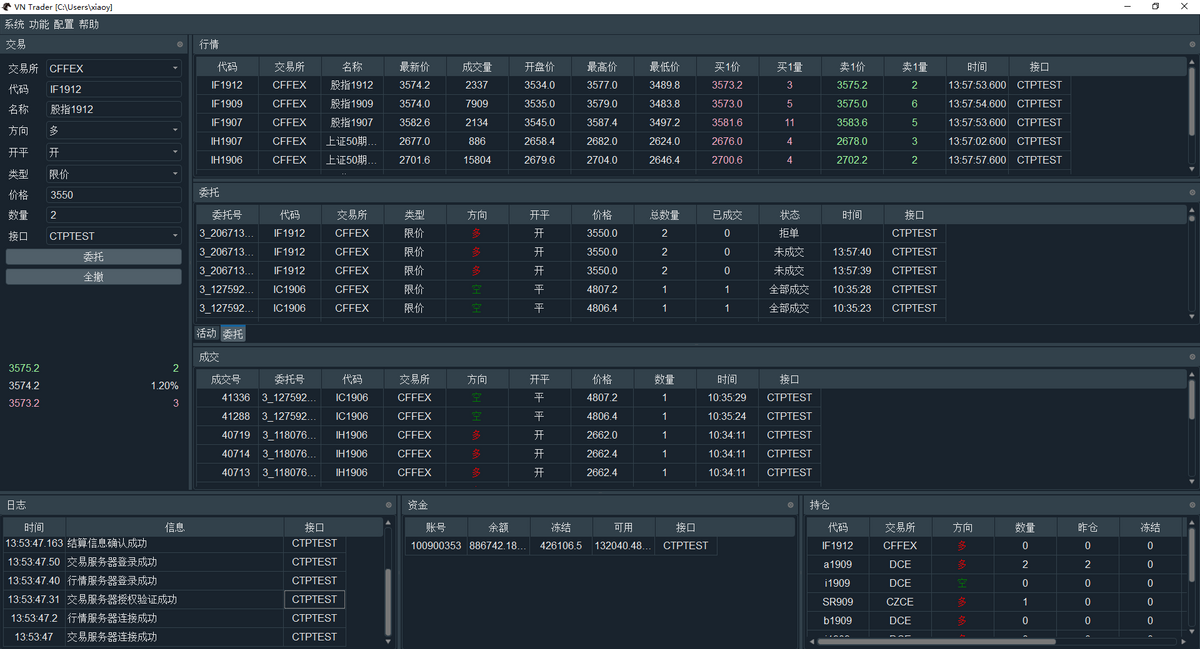Screen dimensions: 1200x649
Task: Click the 价格 input field showing 3550
Action: [114, 195]
